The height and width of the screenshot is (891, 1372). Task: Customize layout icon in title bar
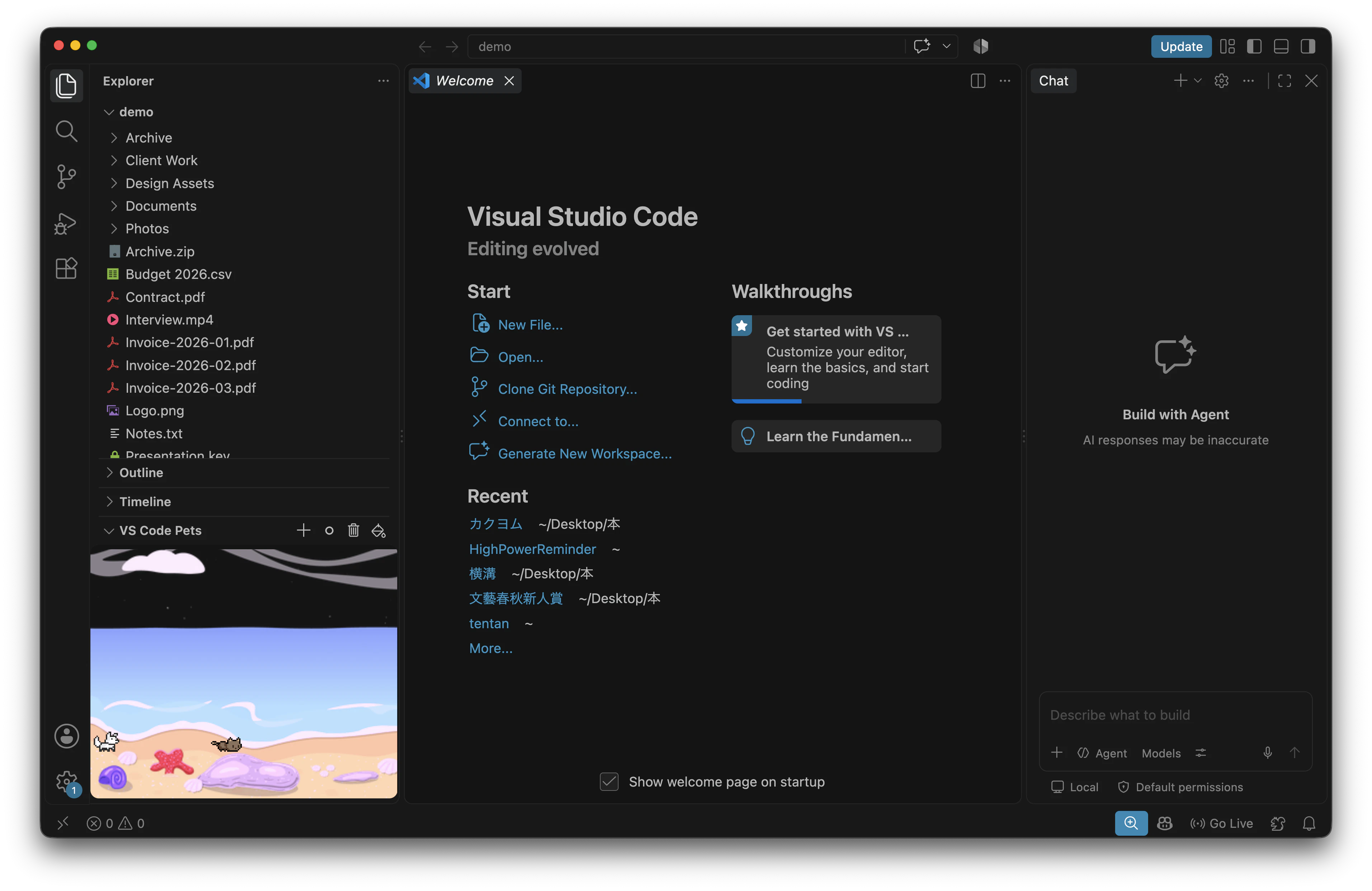click(1227, 46)
